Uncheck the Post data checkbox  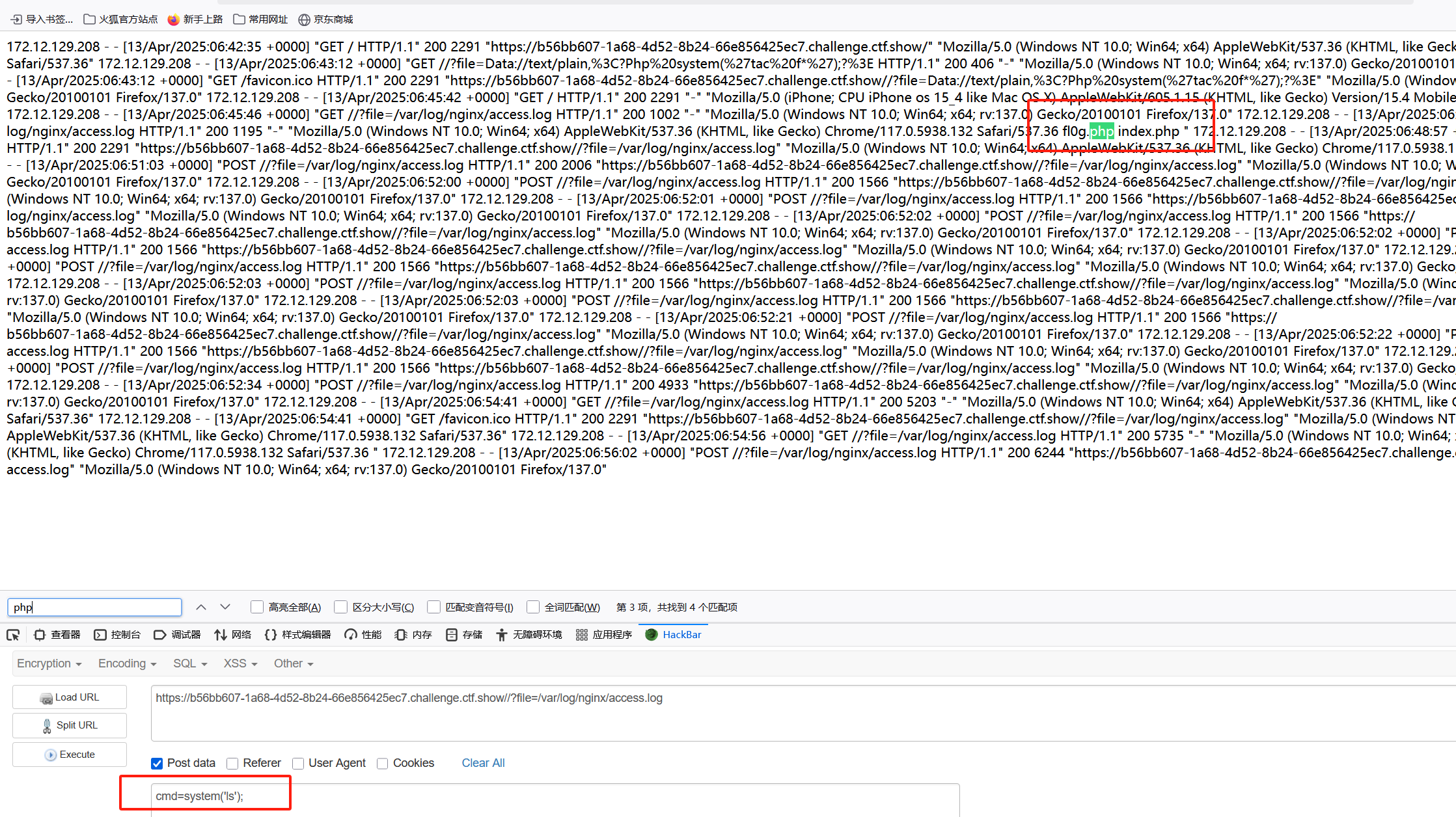[157, 764]
